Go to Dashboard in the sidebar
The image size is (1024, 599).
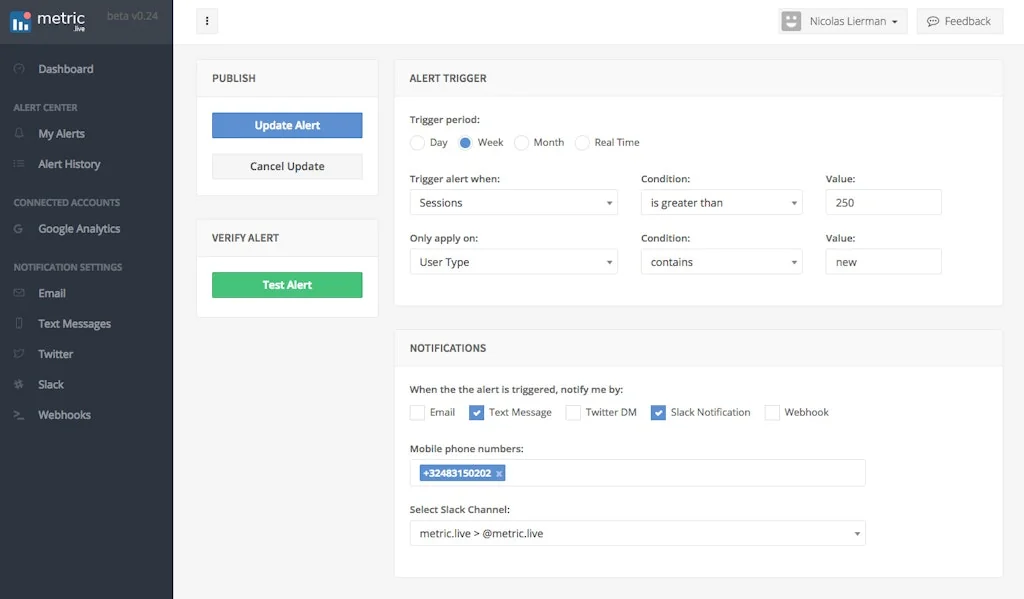tap(65, 69)
